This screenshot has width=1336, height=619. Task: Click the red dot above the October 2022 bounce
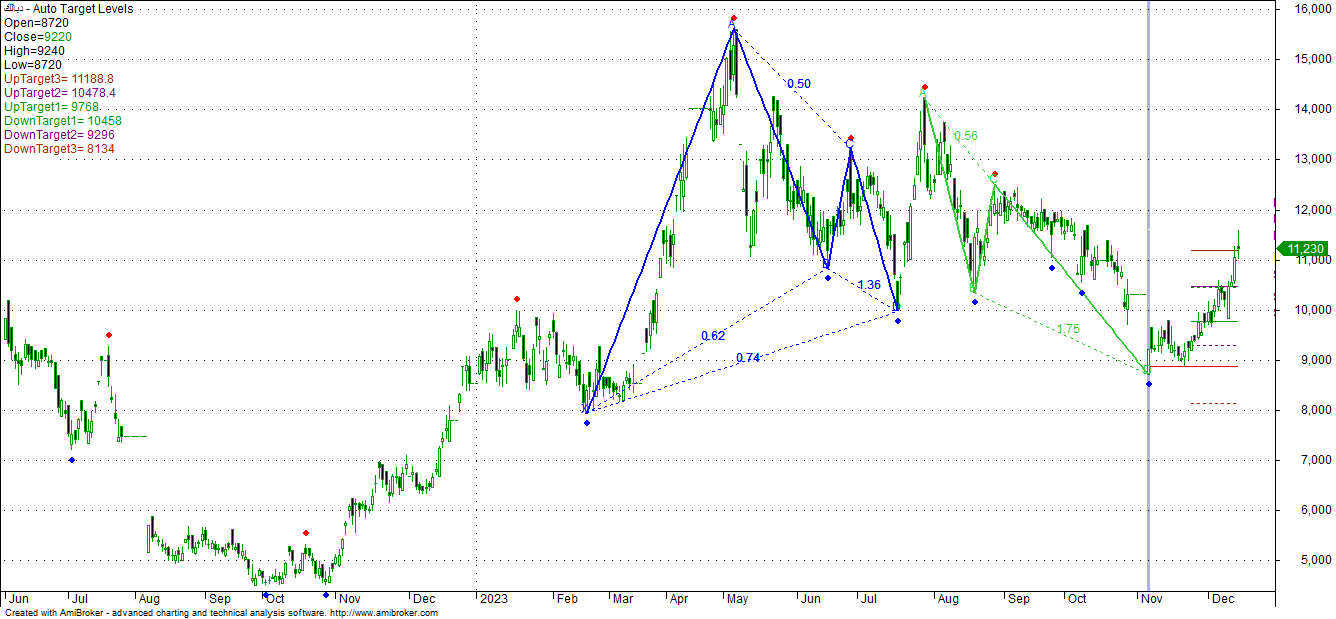[x=306, y=533]
